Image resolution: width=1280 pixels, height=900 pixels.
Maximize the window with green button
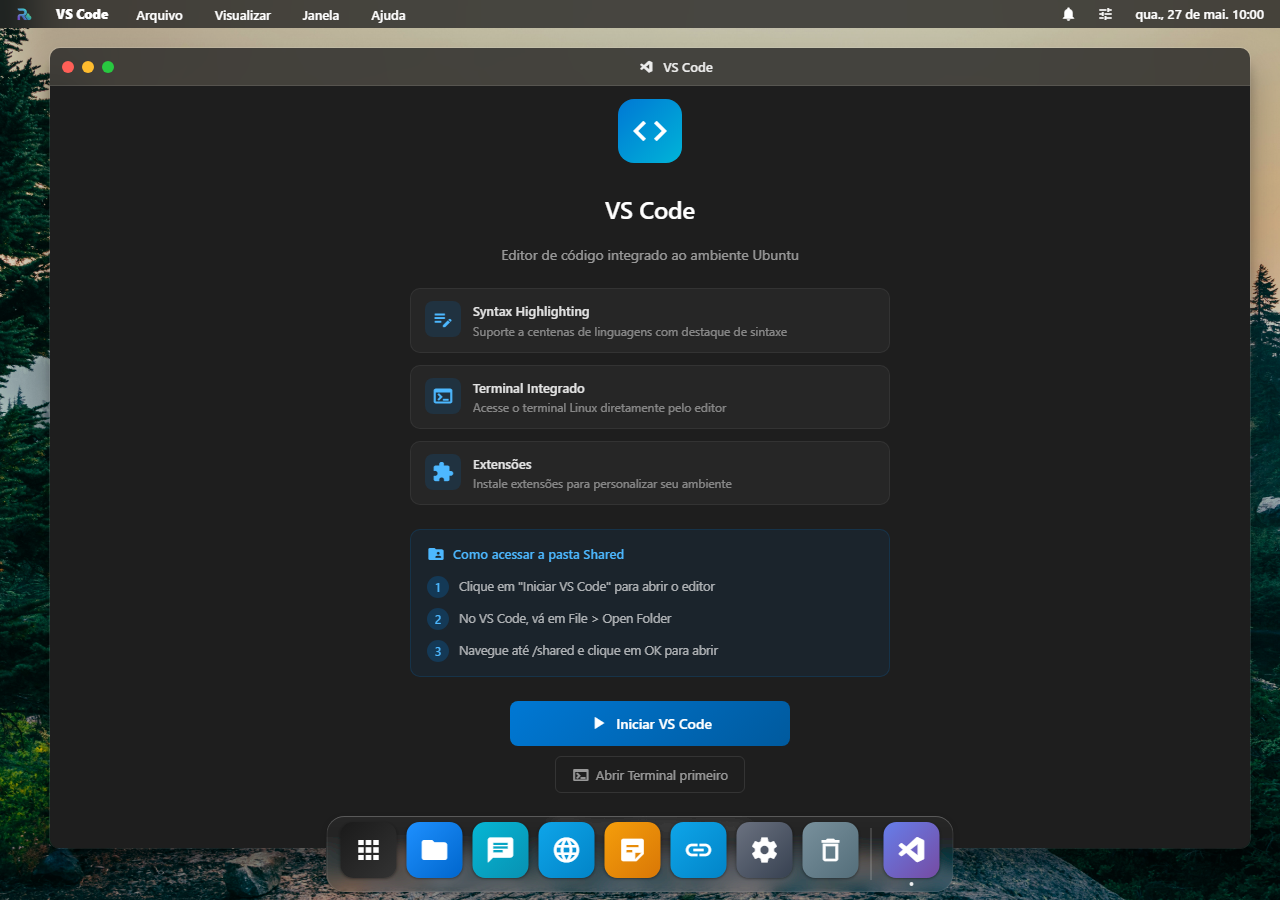click(x=108, y=67)
